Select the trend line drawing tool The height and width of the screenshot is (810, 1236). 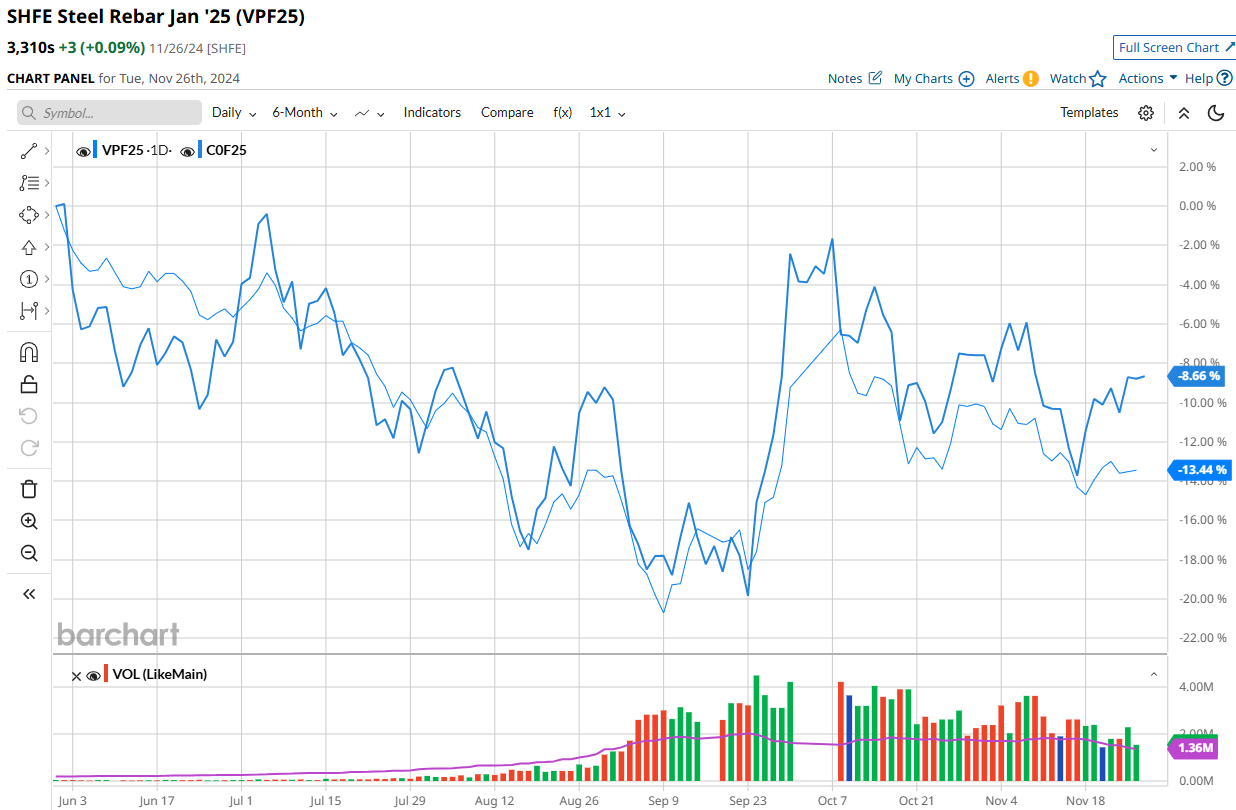pos(28,151)
